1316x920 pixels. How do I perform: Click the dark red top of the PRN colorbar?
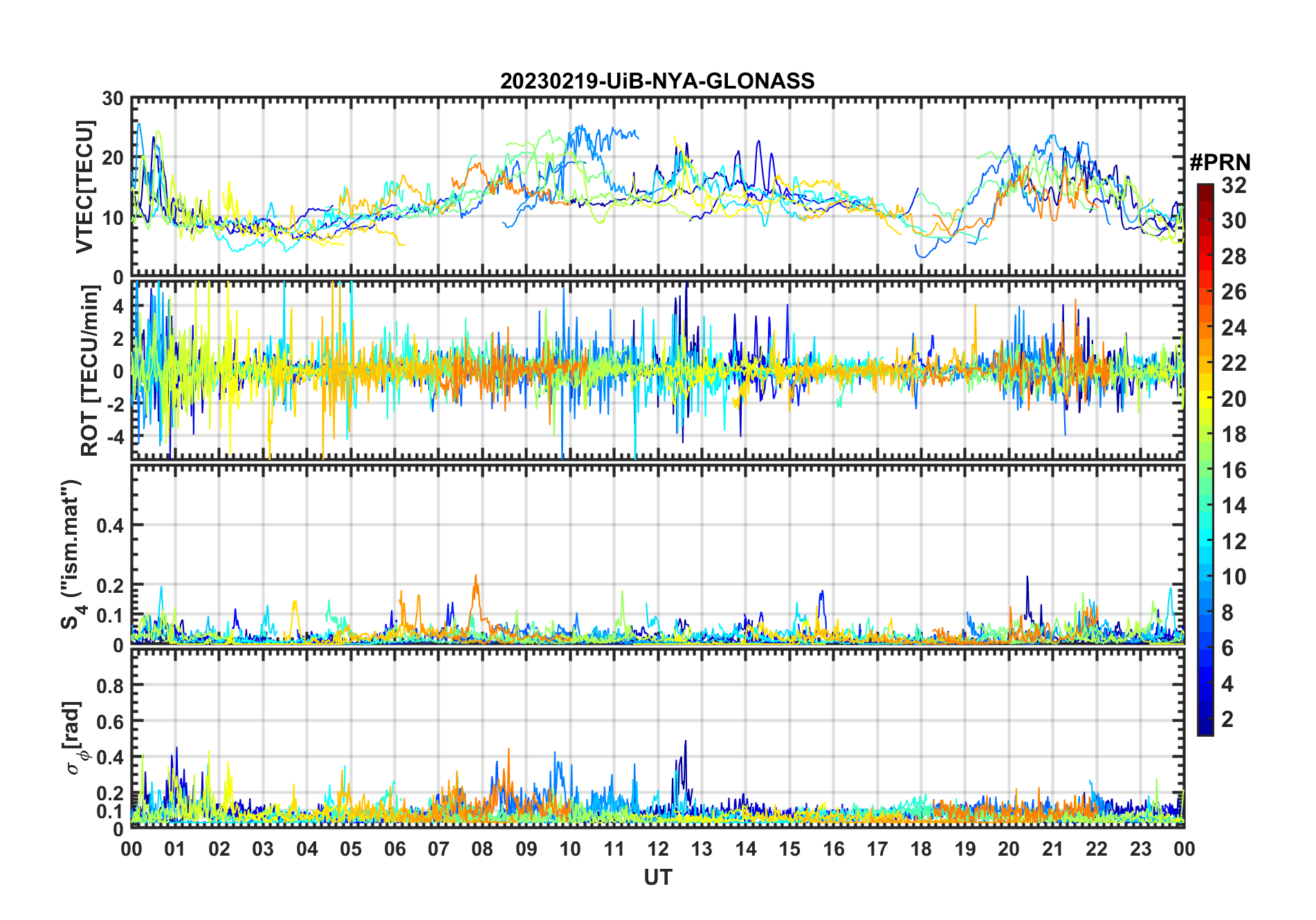(x=1205, y=191)
